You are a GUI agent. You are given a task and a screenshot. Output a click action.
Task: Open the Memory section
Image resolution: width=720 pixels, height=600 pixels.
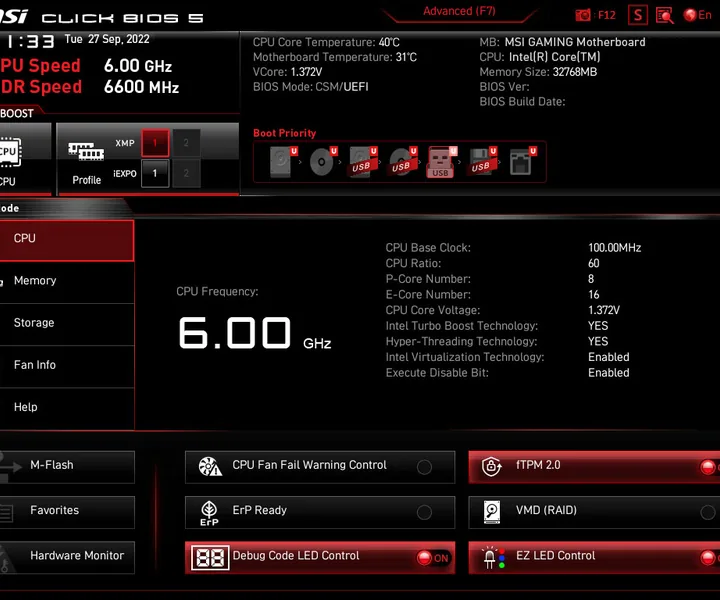click(67, 281)
